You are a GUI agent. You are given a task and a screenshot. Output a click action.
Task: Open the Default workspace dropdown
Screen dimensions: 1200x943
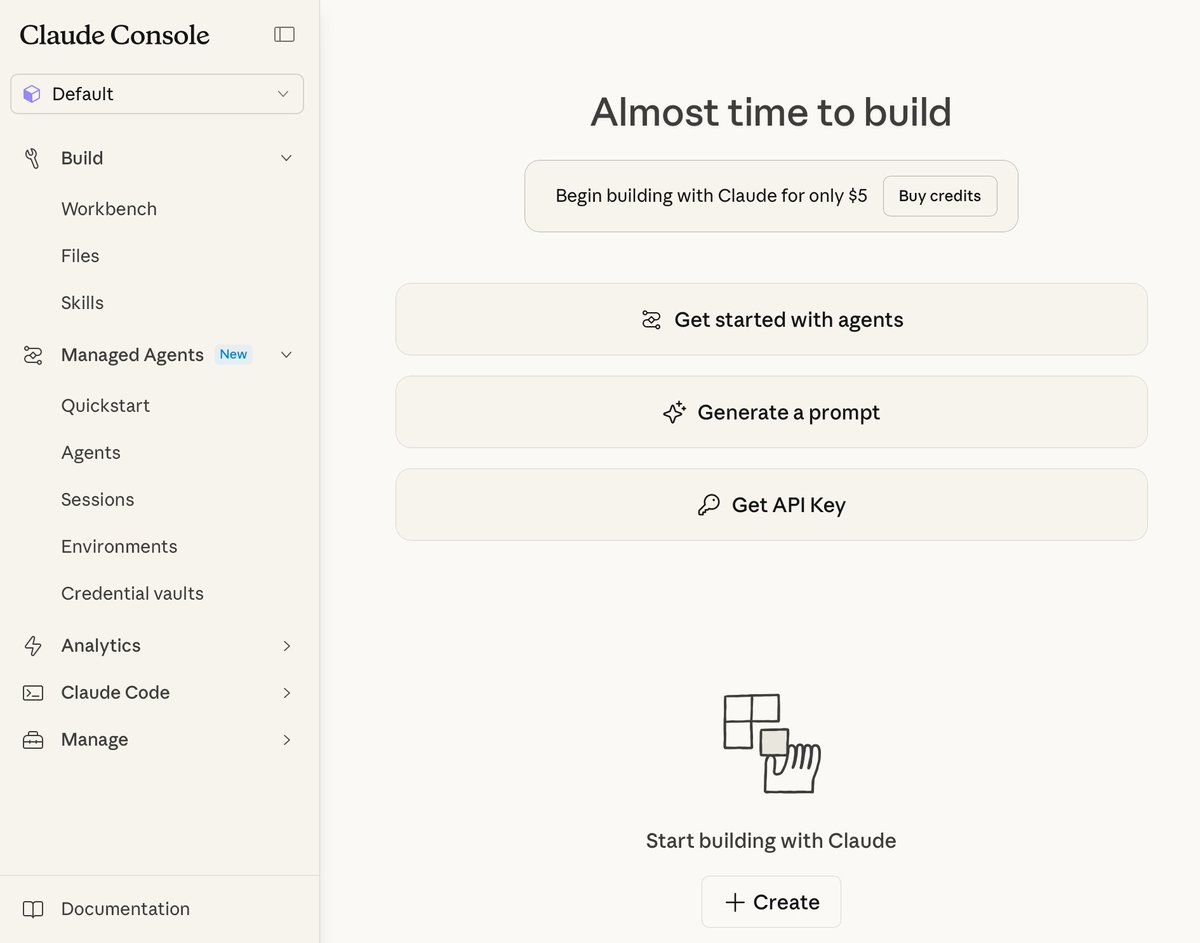tap(157, 94)
